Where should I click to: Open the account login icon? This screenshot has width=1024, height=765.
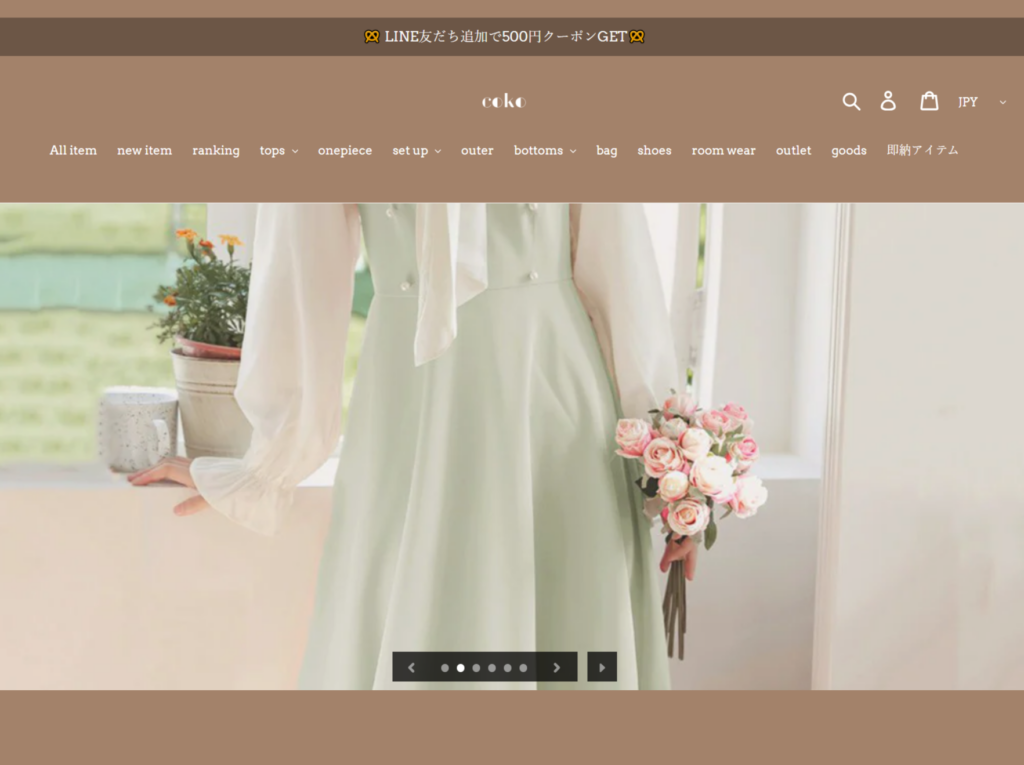888,101
